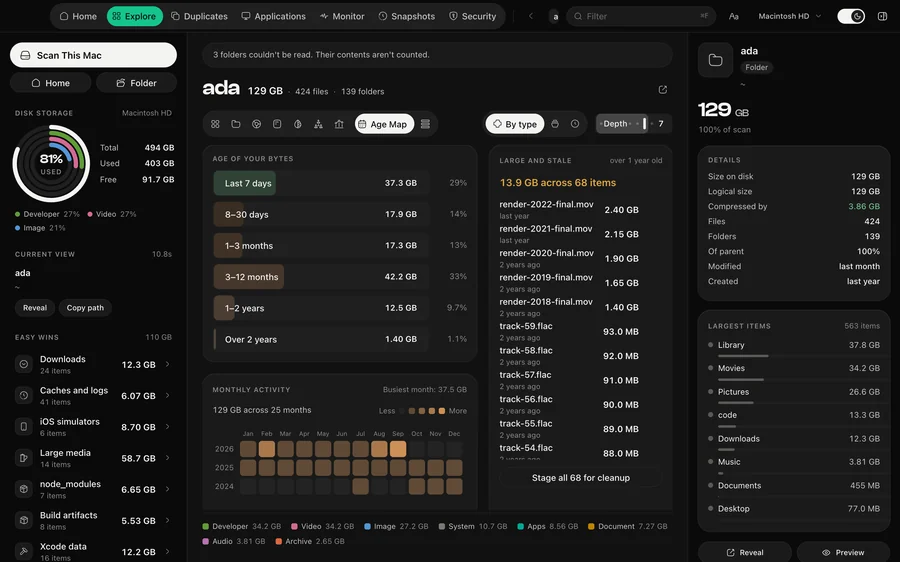Image resolution: width=900 pixels, height=562 pixels.
Task: Select the sunburst chart view icon
Action: (257, 124)
